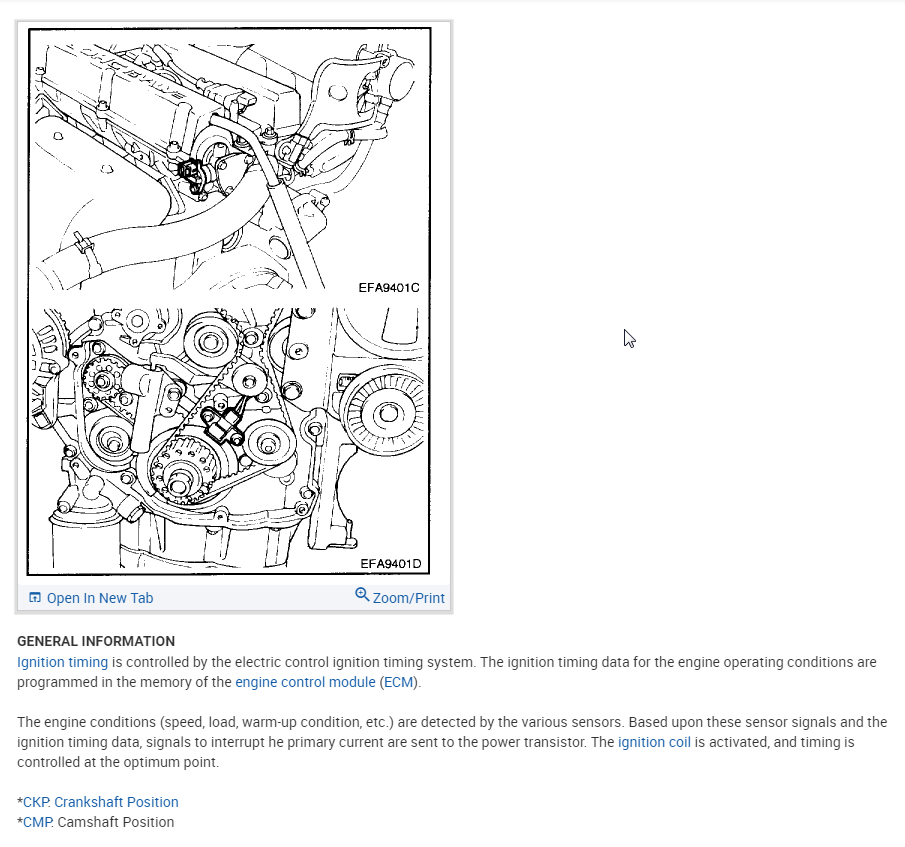Click the EFA9401D figure label
905x847 pixels.
point(391,563)
